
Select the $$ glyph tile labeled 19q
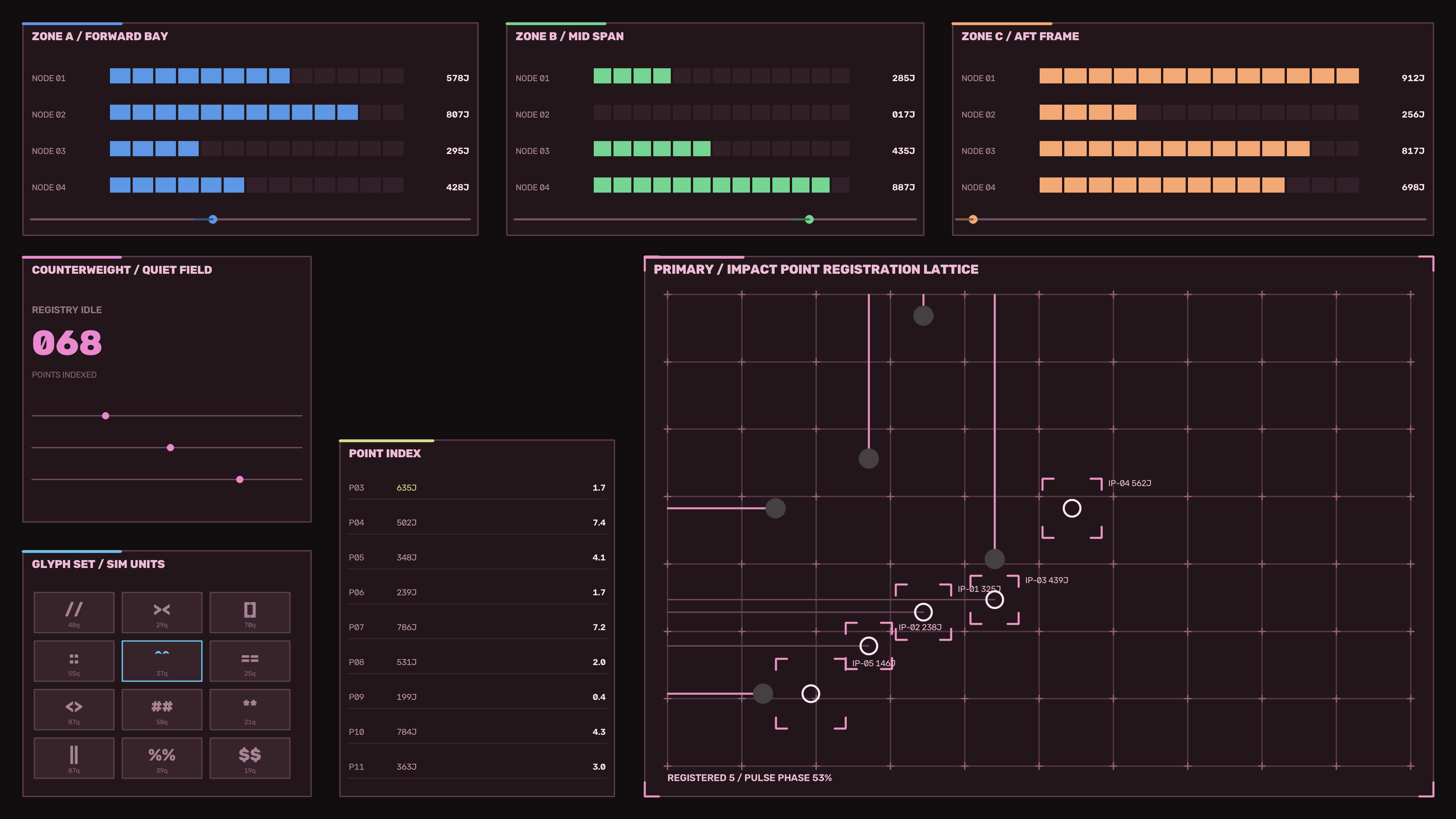pos(250,758)
